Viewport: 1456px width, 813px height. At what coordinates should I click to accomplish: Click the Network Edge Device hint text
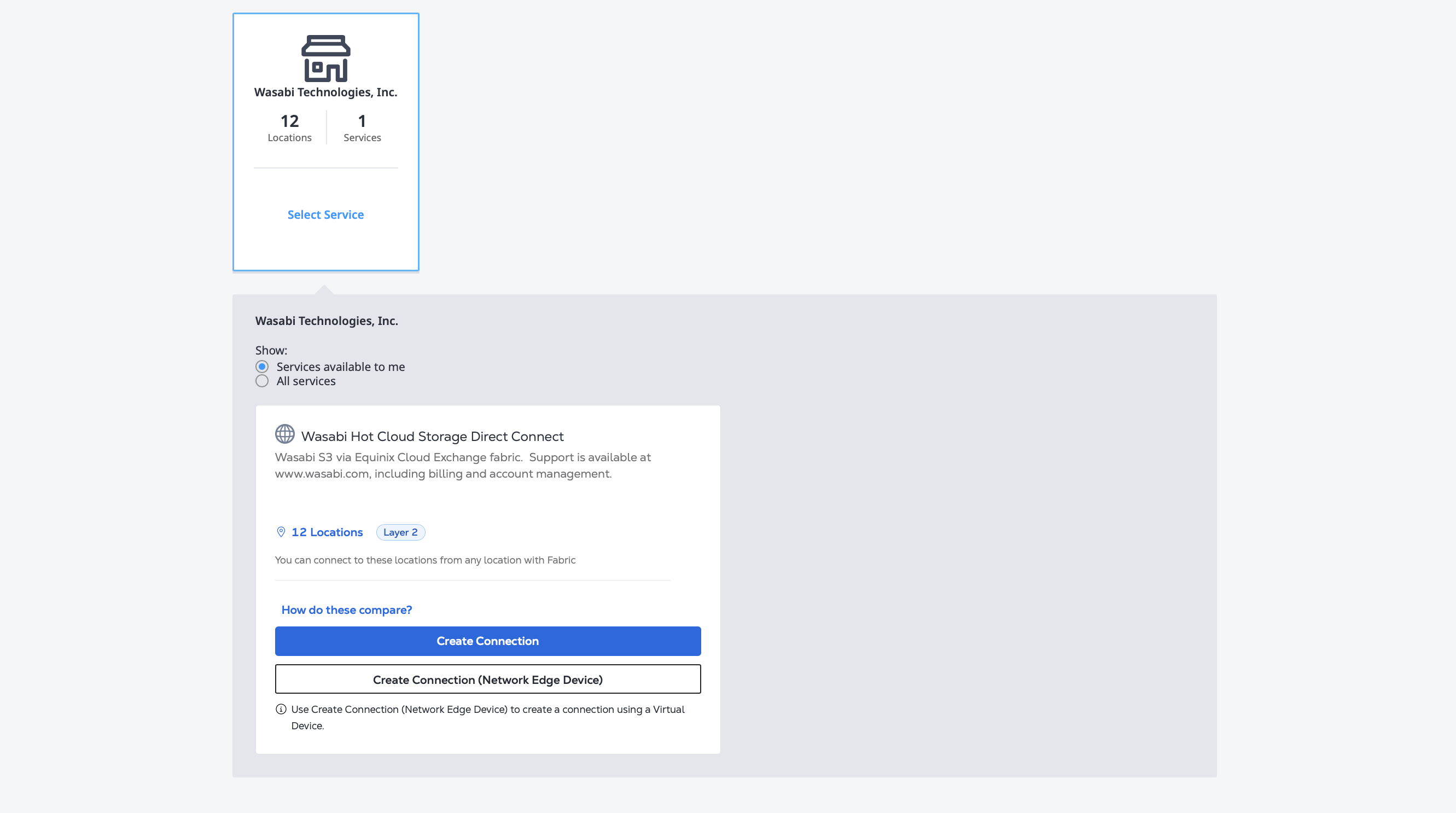tap(488, 717)
